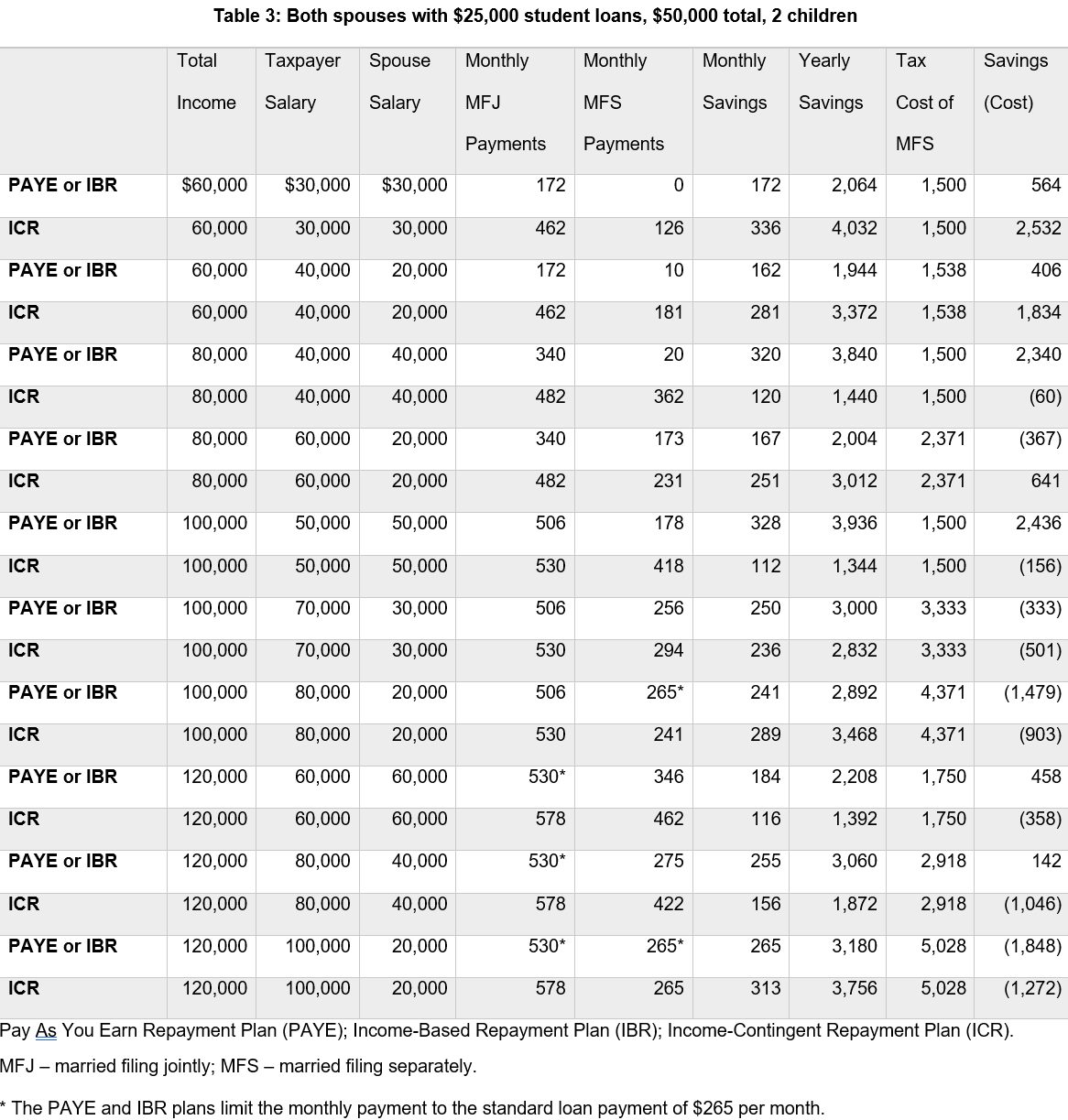The image size is (1068, 1120).
Task: Click the Yearly Savings column header
Action: tap(830, 82)
